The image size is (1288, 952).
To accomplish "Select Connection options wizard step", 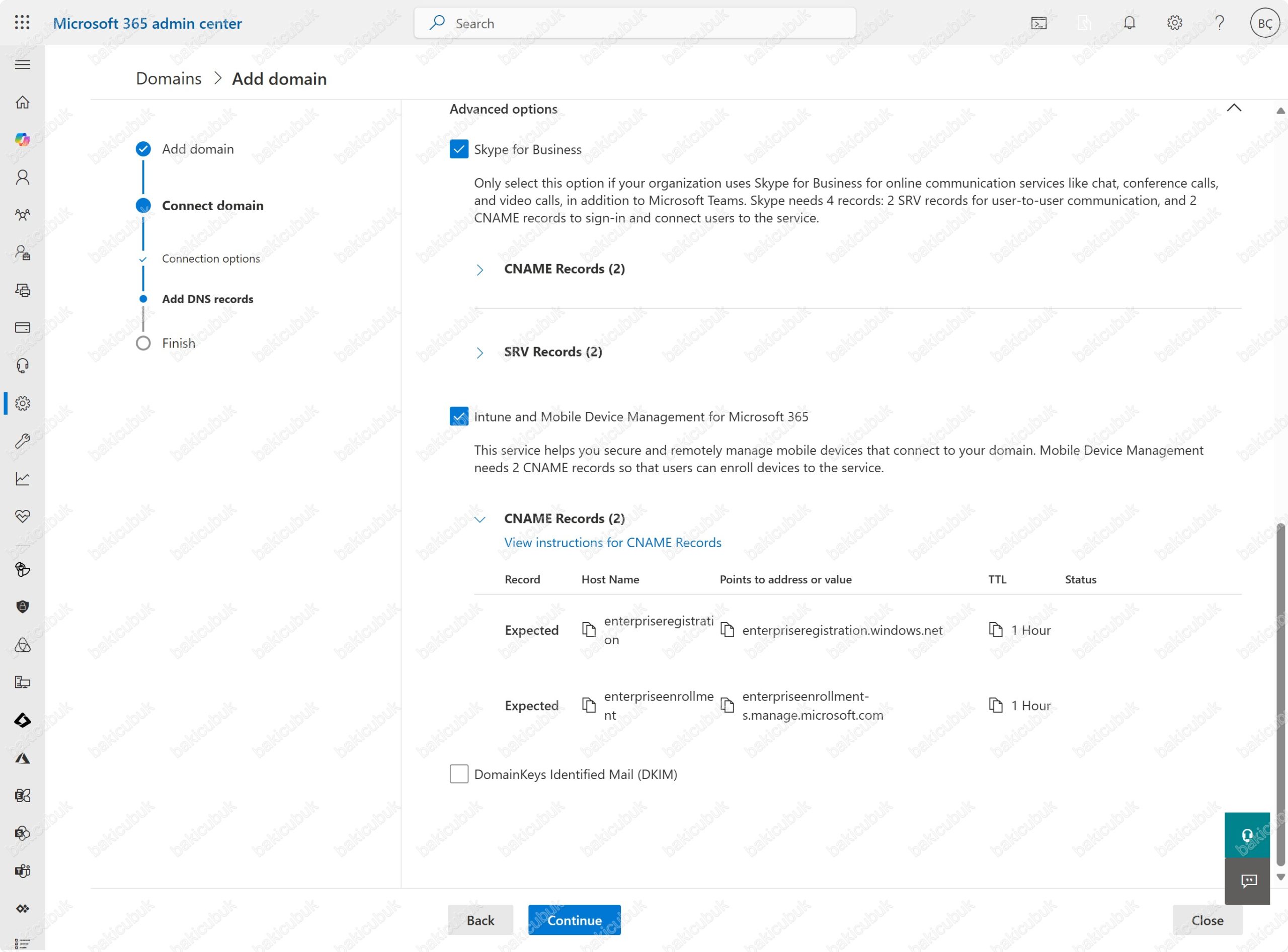I will [210, 259].
